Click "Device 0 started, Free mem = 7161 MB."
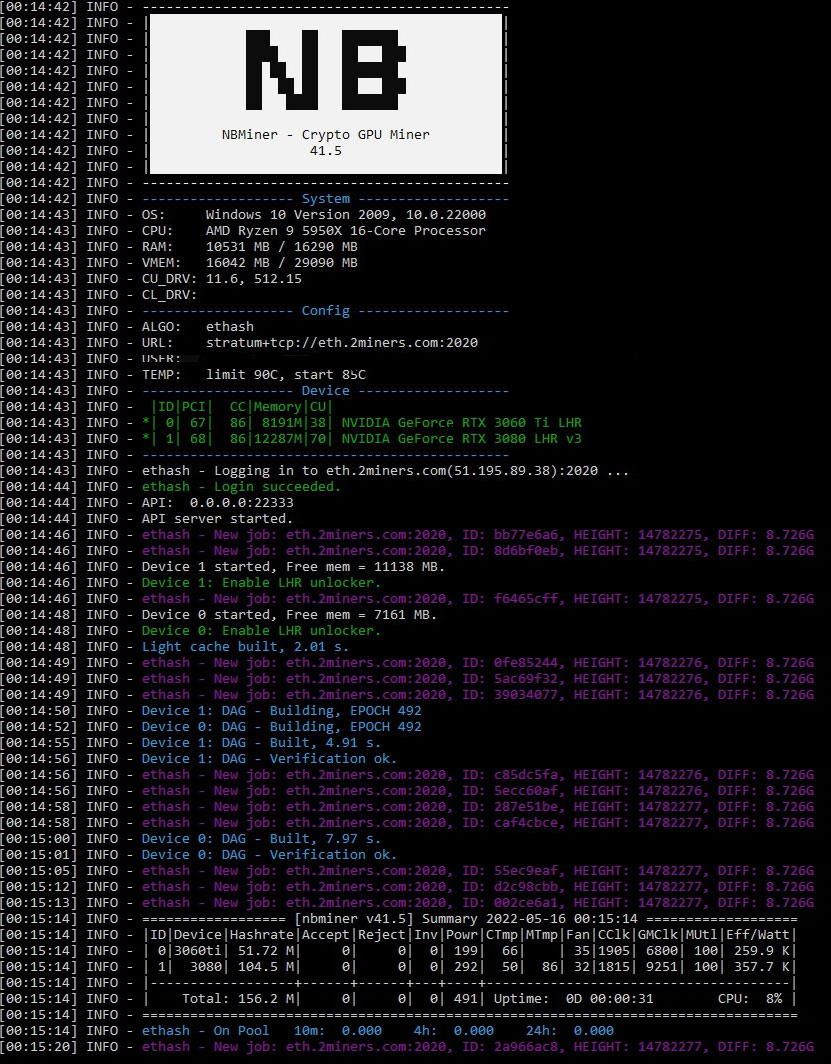Image resolution: width=831 pixels, height=1064 pixels. pos(290,615)
